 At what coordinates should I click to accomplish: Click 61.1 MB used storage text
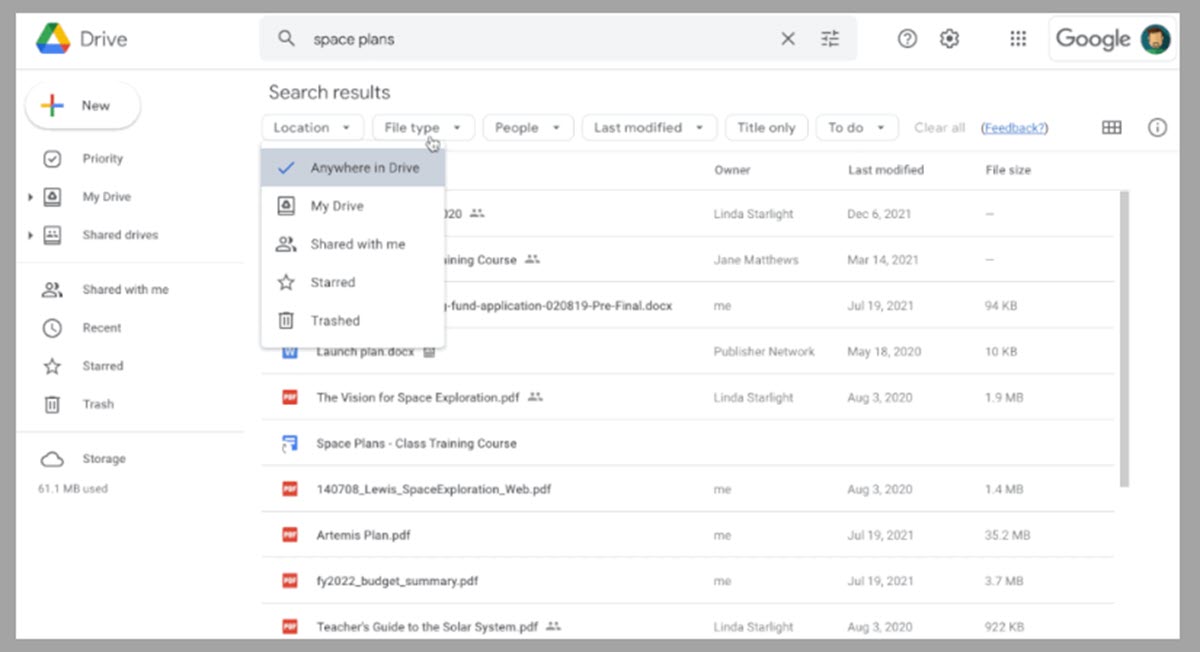coord(73,489)
